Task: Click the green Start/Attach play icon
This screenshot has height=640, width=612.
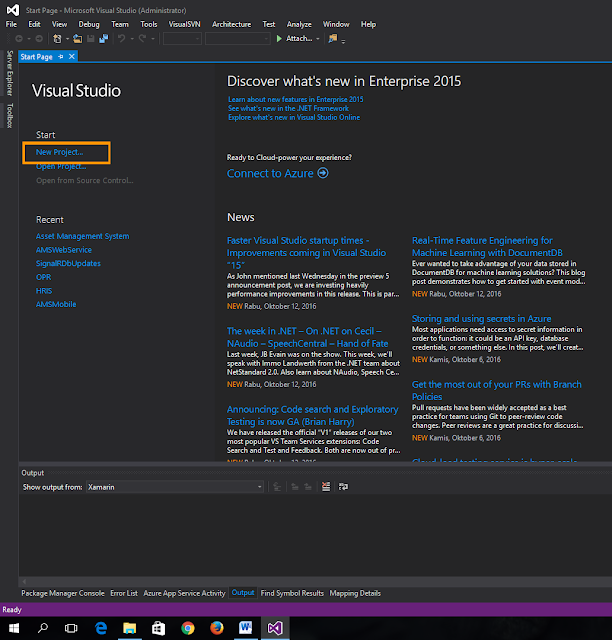Action: click(279, 39)
